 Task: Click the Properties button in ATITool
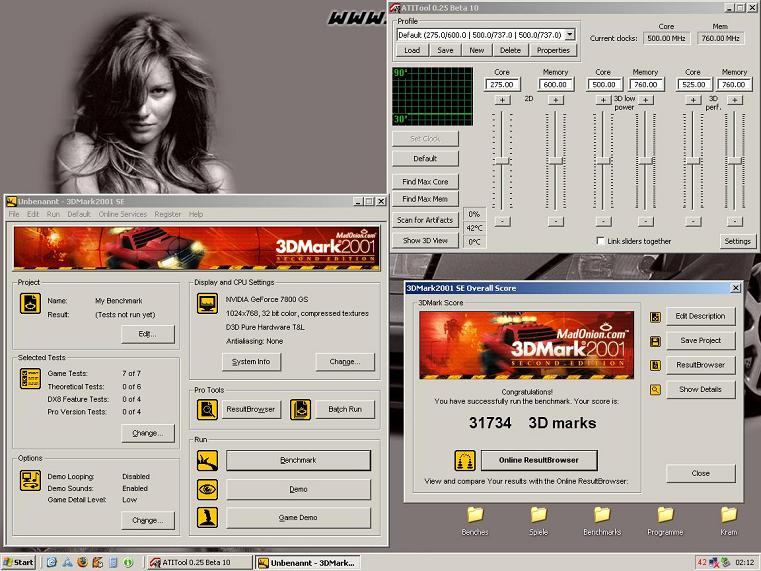pyautogui.click(x=553, y=50)
